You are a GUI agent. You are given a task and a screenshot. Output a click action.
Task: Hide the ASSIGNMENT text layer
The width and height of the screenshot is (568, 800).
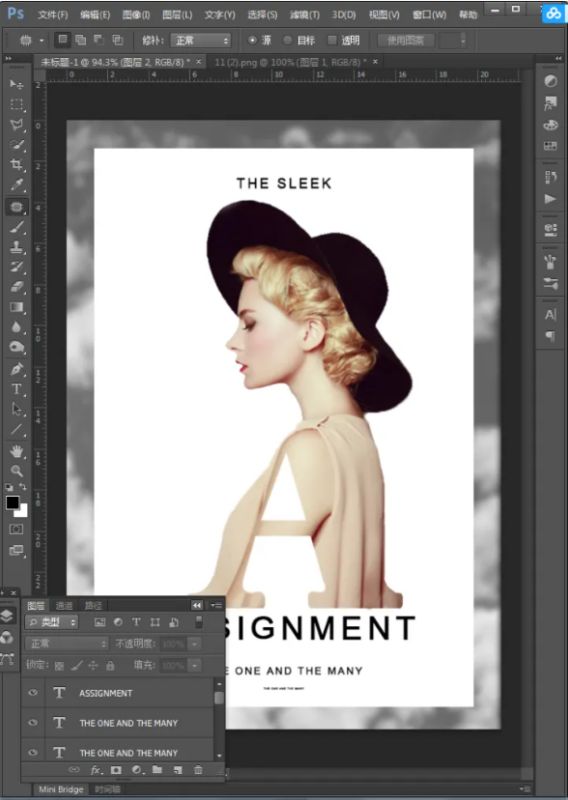(x=33, y=692)
